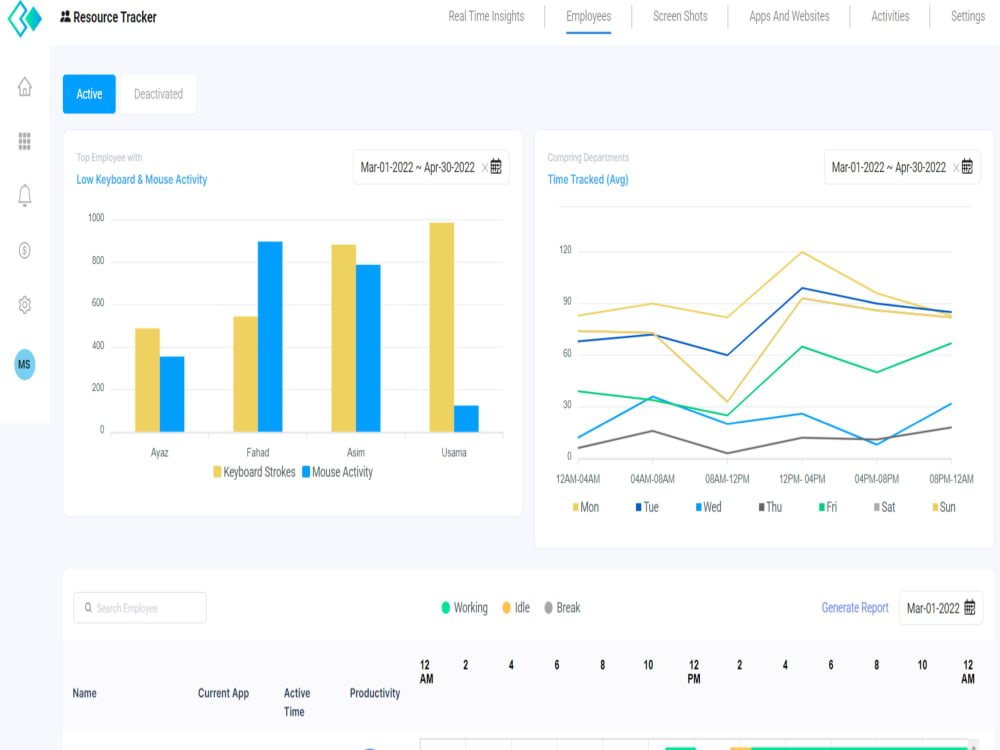Viewport: 1000px width, 750px height.
Task: Open the notifications bell icon
Action: coord(24,195)
